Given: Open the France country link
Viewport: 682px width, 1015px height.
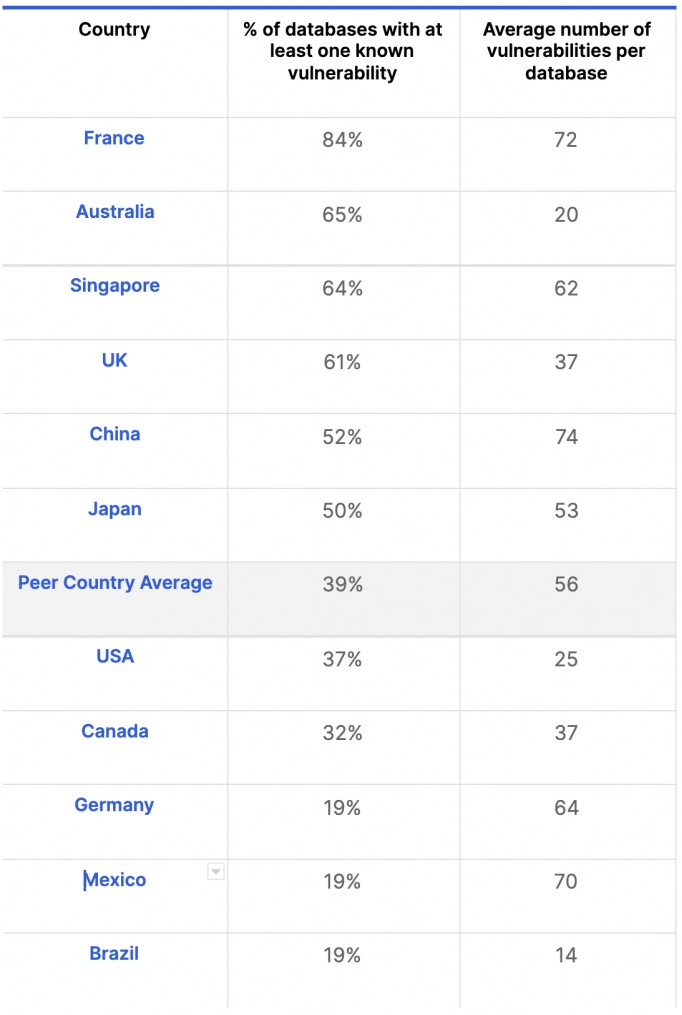Looking at the screenshot, I should tap(114, 138).
